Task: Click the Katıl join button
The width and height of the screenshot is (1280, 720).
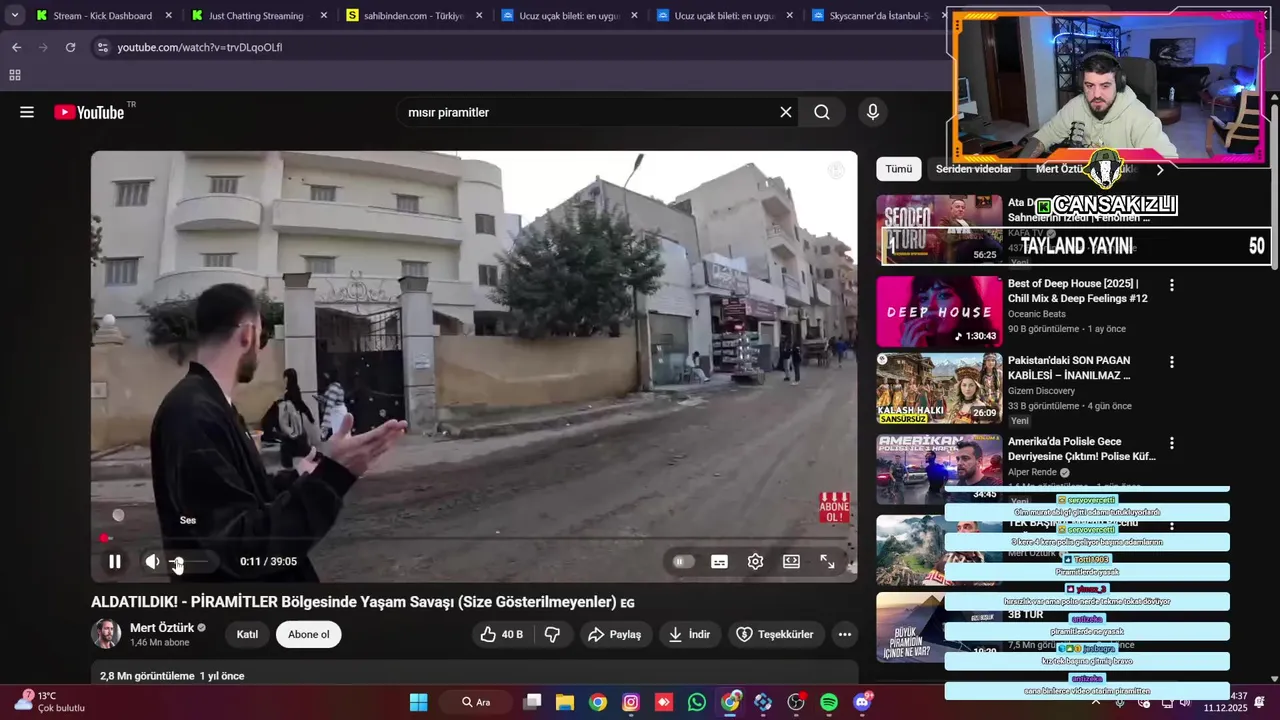Action: point(247,634)
